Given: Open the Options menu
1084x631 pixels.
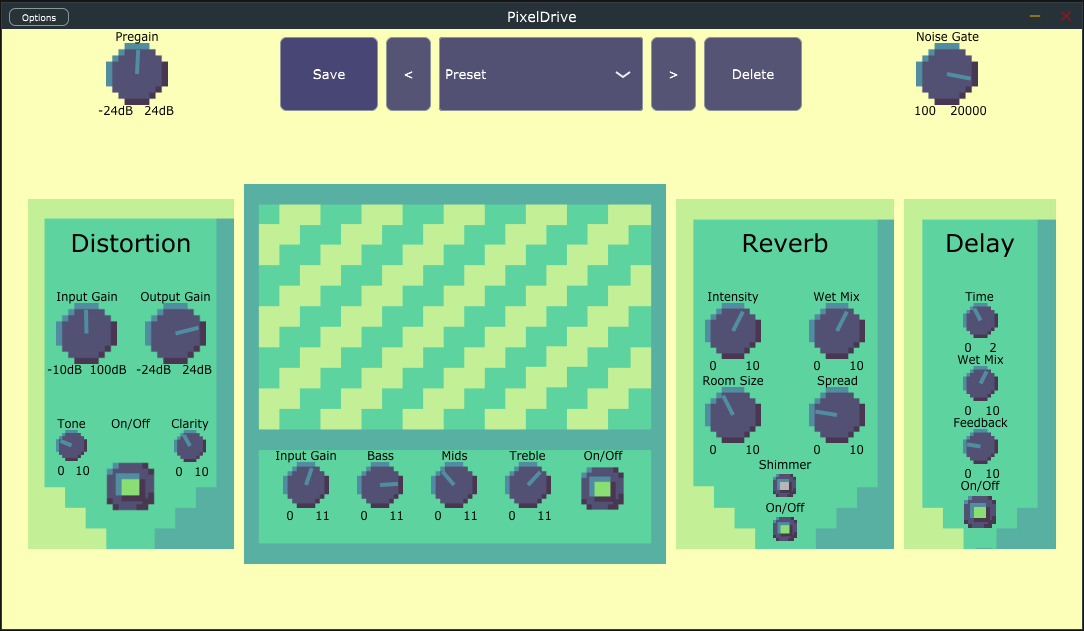Looking at the screenshot, I should point(38,16).
